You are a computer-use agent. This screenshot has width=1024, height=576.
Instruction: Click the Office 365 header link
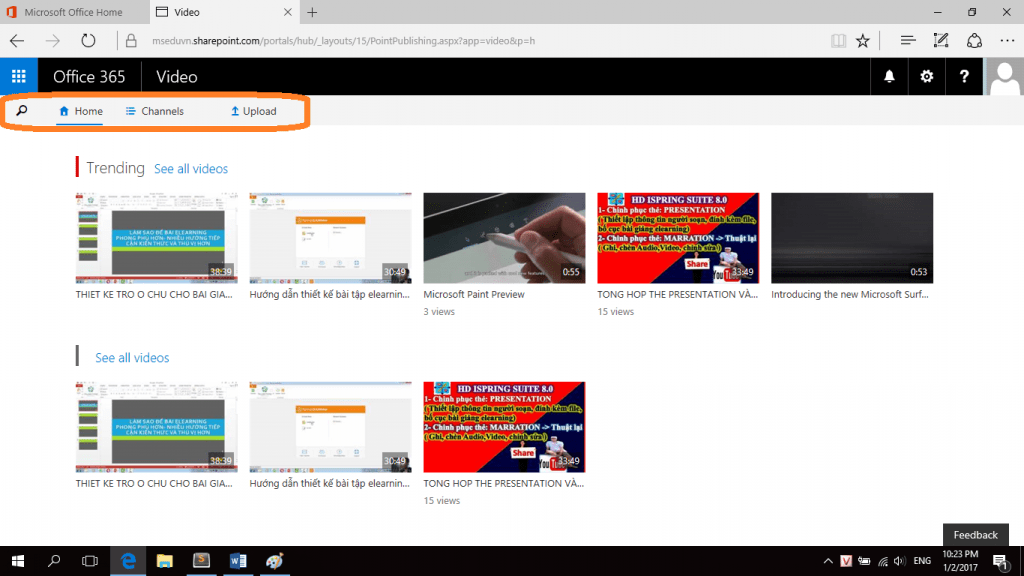coord(89,76)
